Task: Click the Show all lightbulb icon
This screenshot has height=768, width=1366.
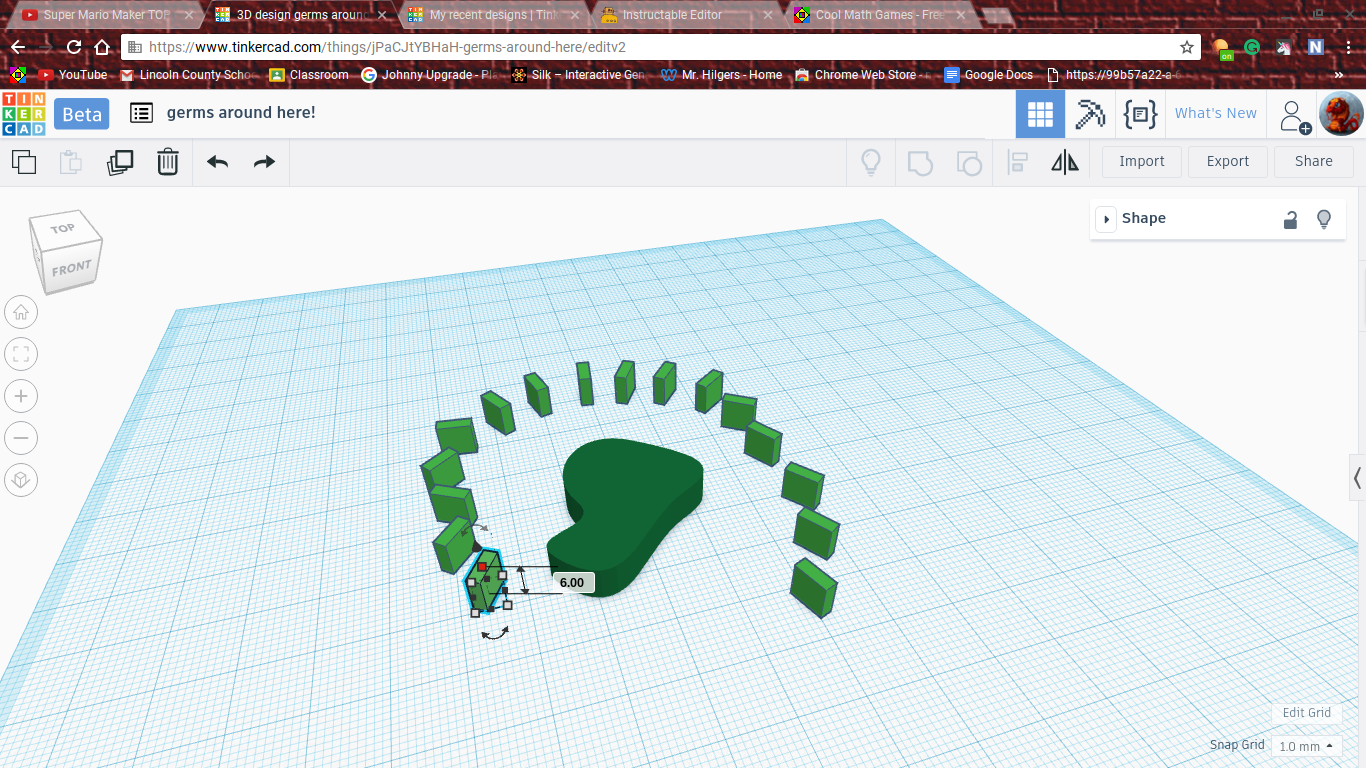Action: coord(871,162)
